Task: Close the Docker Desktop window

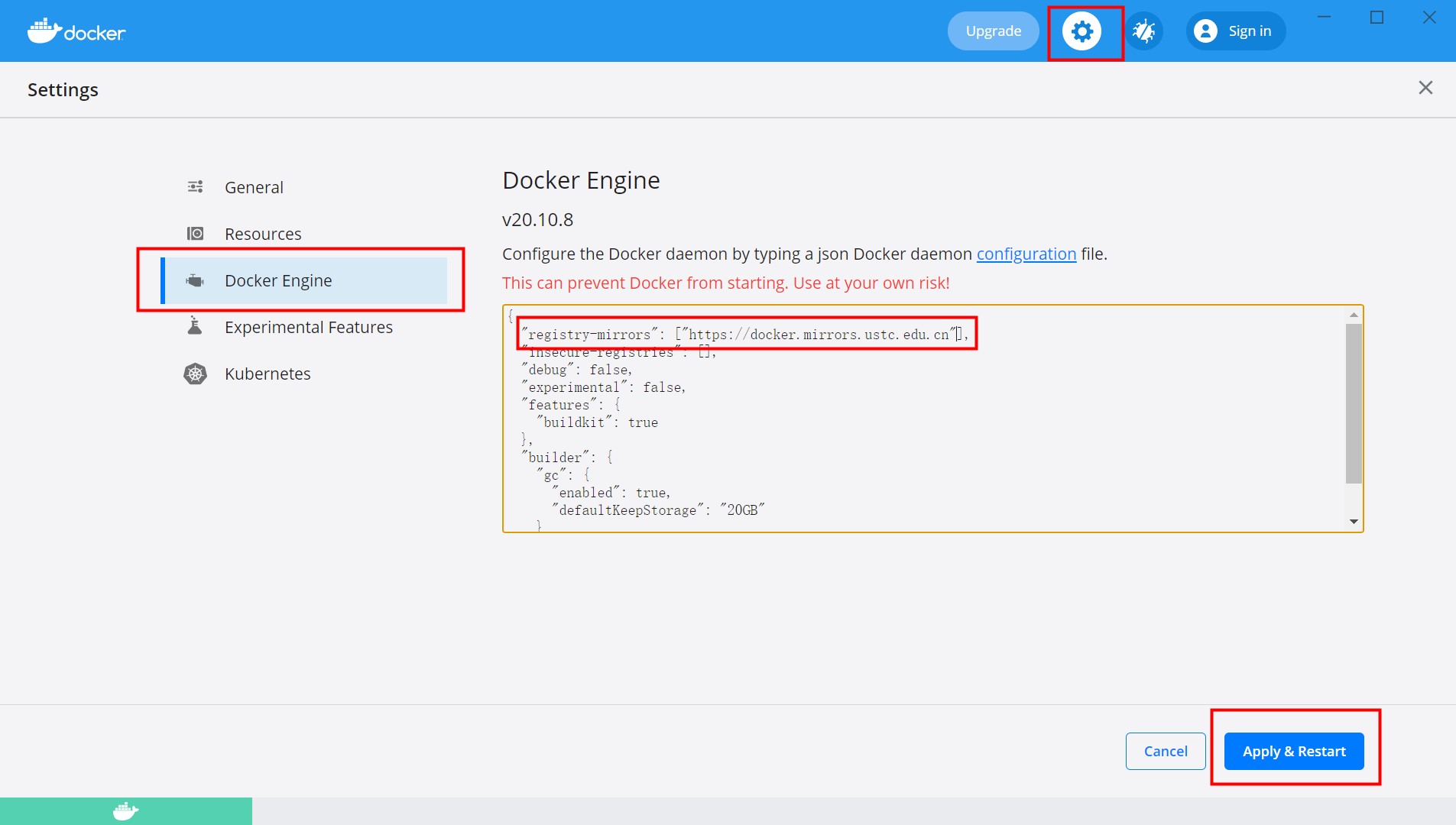Action: [x=1429, y=17]
